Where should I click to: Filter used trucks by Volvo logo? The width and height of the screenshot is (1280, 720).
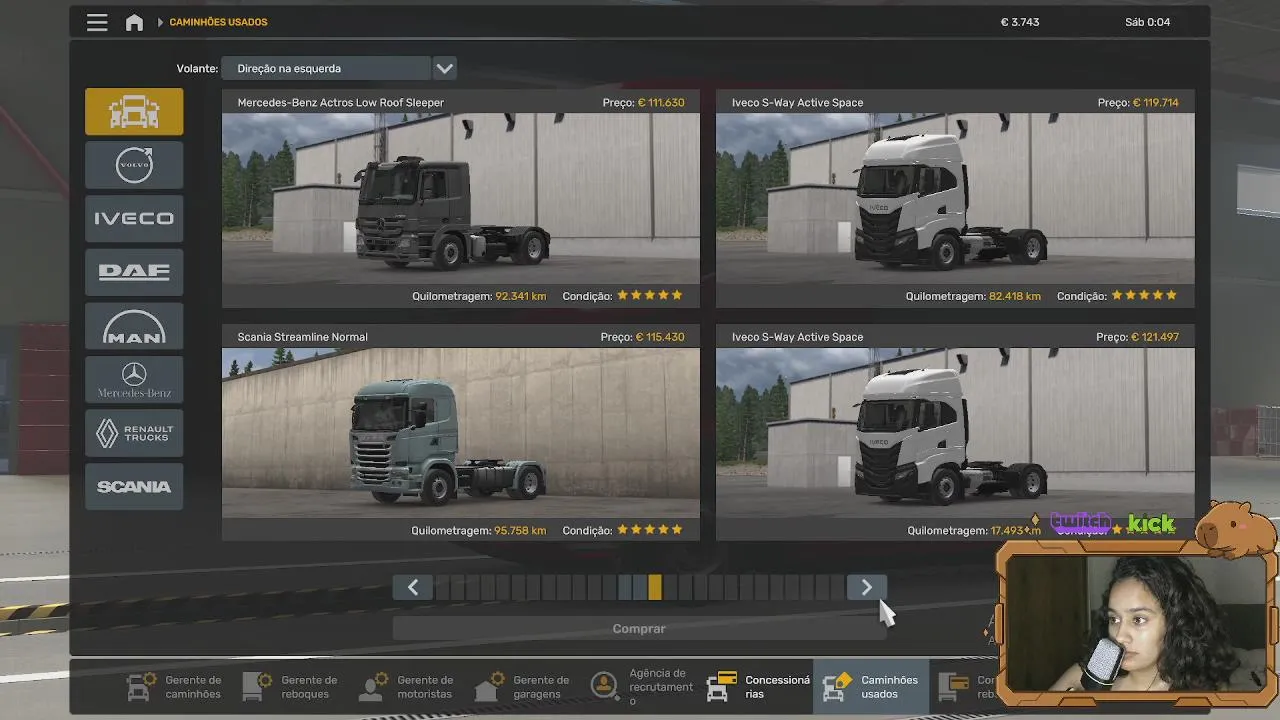click(x=134, y=165)
